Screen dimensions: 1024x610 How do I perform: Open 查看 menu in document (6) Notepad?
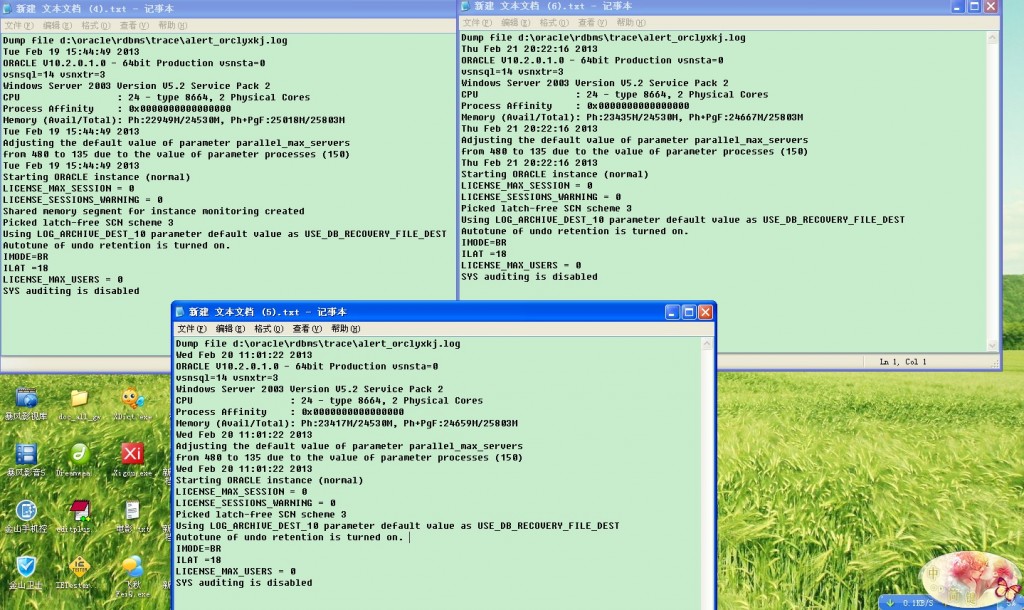[x=592, y=23]
